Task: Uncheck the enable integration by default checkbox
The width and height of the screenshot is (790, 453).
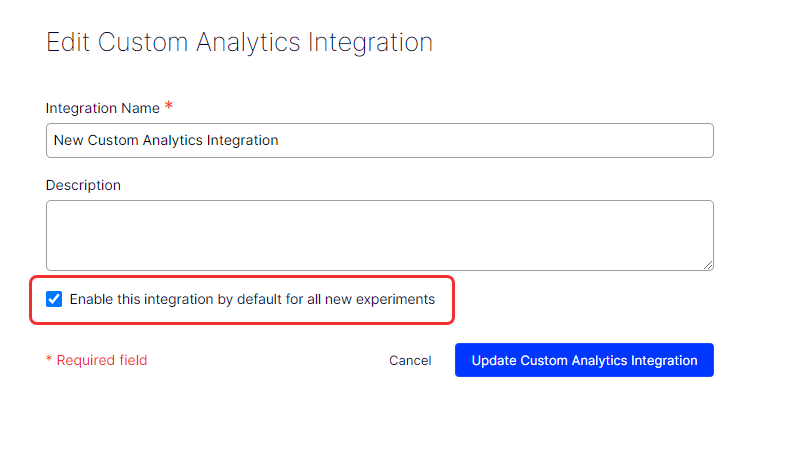Action: (54, 299)
